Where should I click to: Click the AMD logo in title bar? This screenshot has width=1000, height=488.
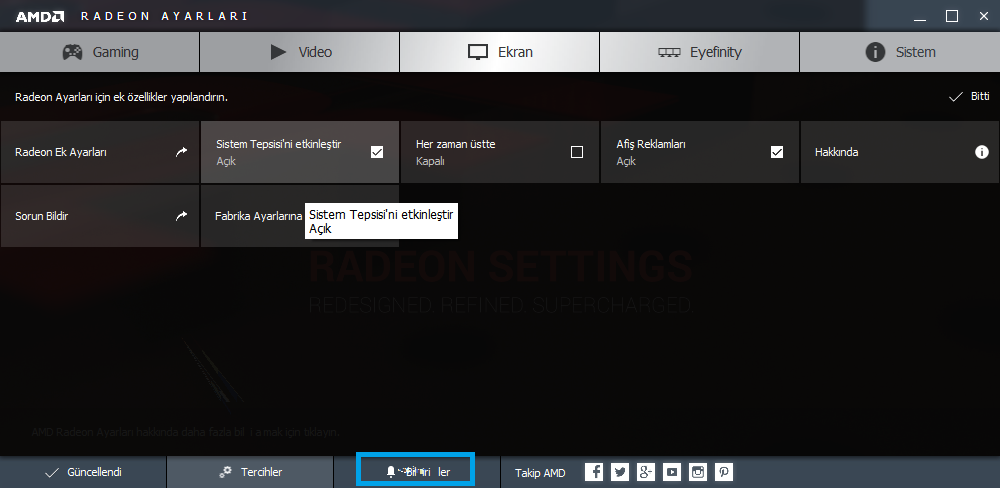click(40, 17)
